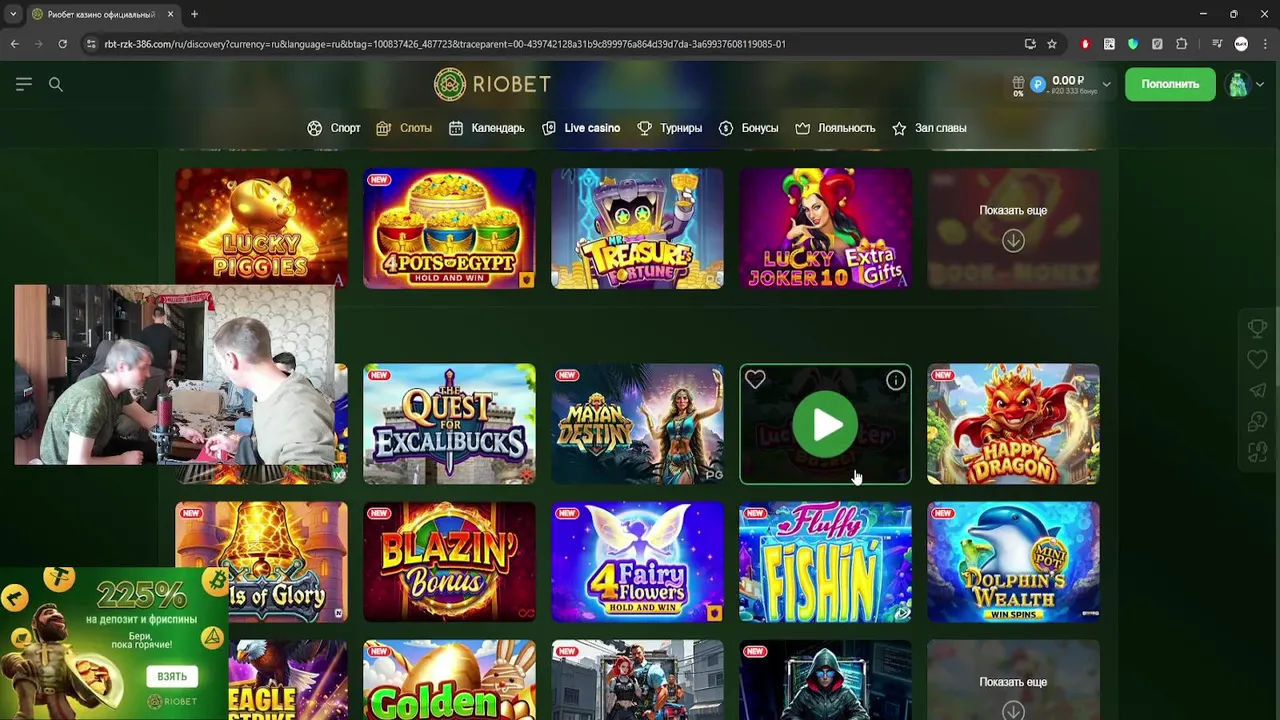Open the user avatar profile
The image size is (1280, 720).
tap(1238, 85)
